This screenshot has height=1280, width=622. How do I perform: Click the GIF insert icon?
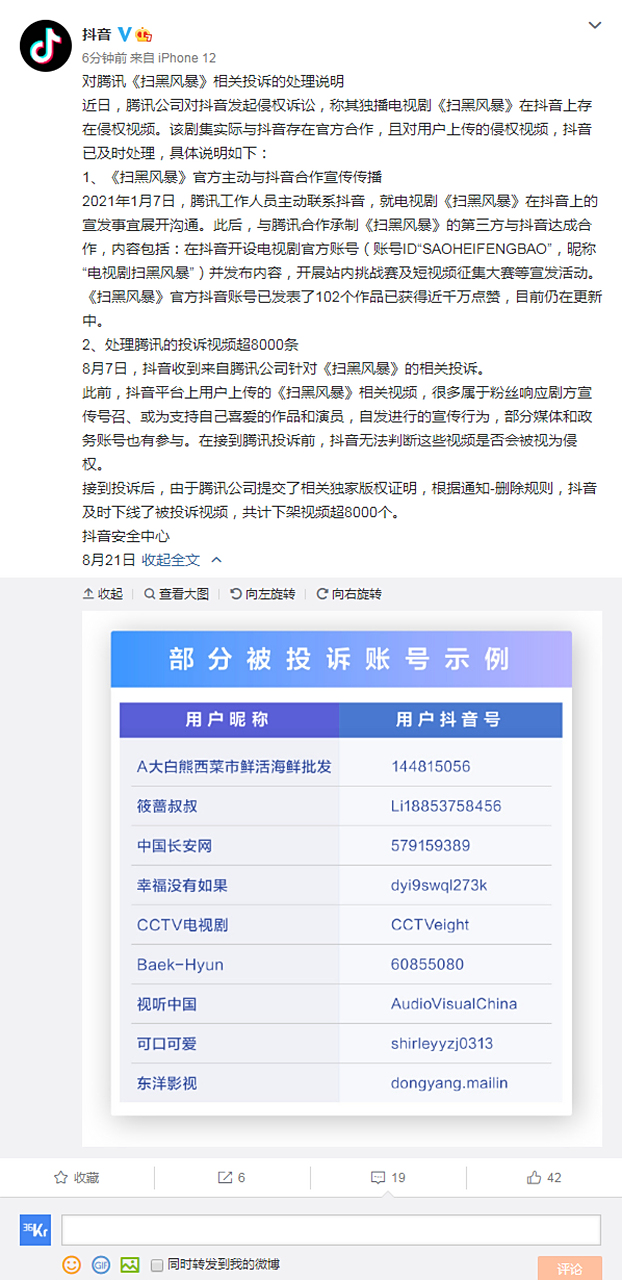click(101, 1265)
